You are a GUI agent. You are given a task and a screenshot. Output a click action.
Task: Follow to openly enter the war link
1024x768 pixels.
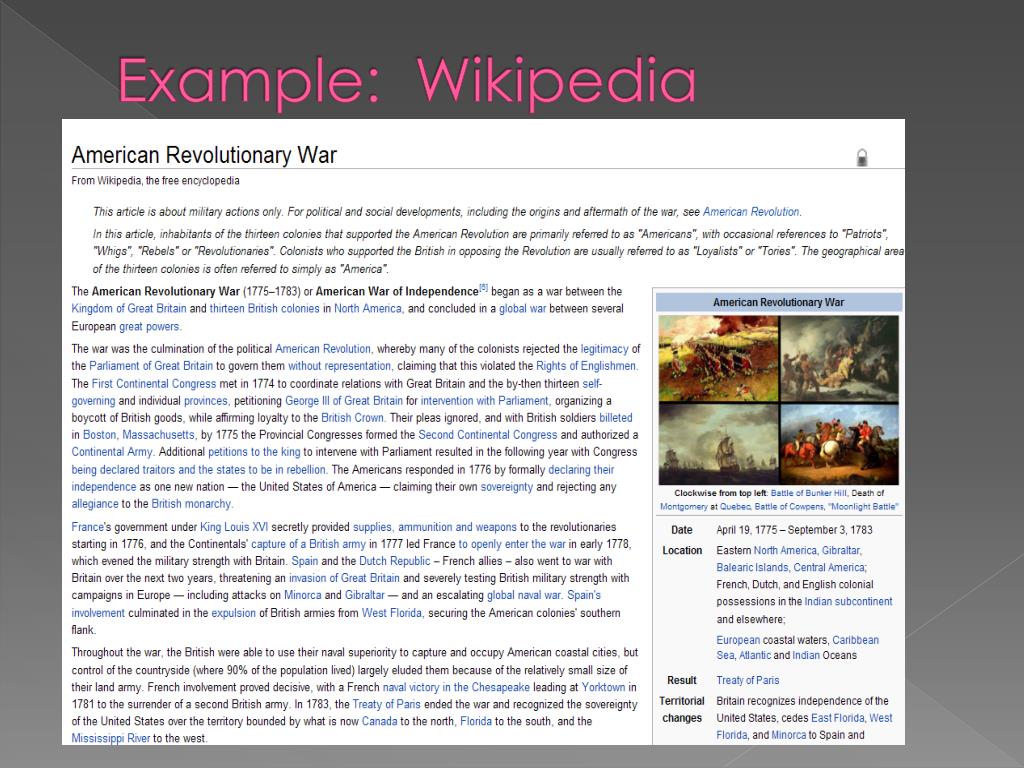512,543
